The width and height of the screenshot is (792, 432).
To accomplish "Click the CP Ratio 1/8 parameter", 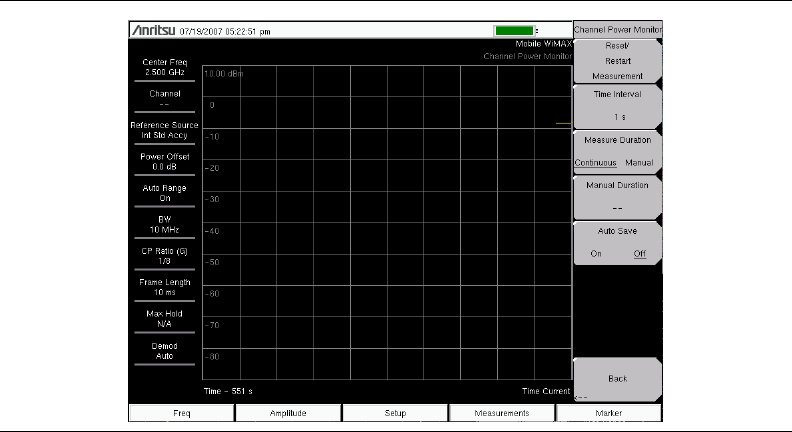I will (x=164, y=256).
